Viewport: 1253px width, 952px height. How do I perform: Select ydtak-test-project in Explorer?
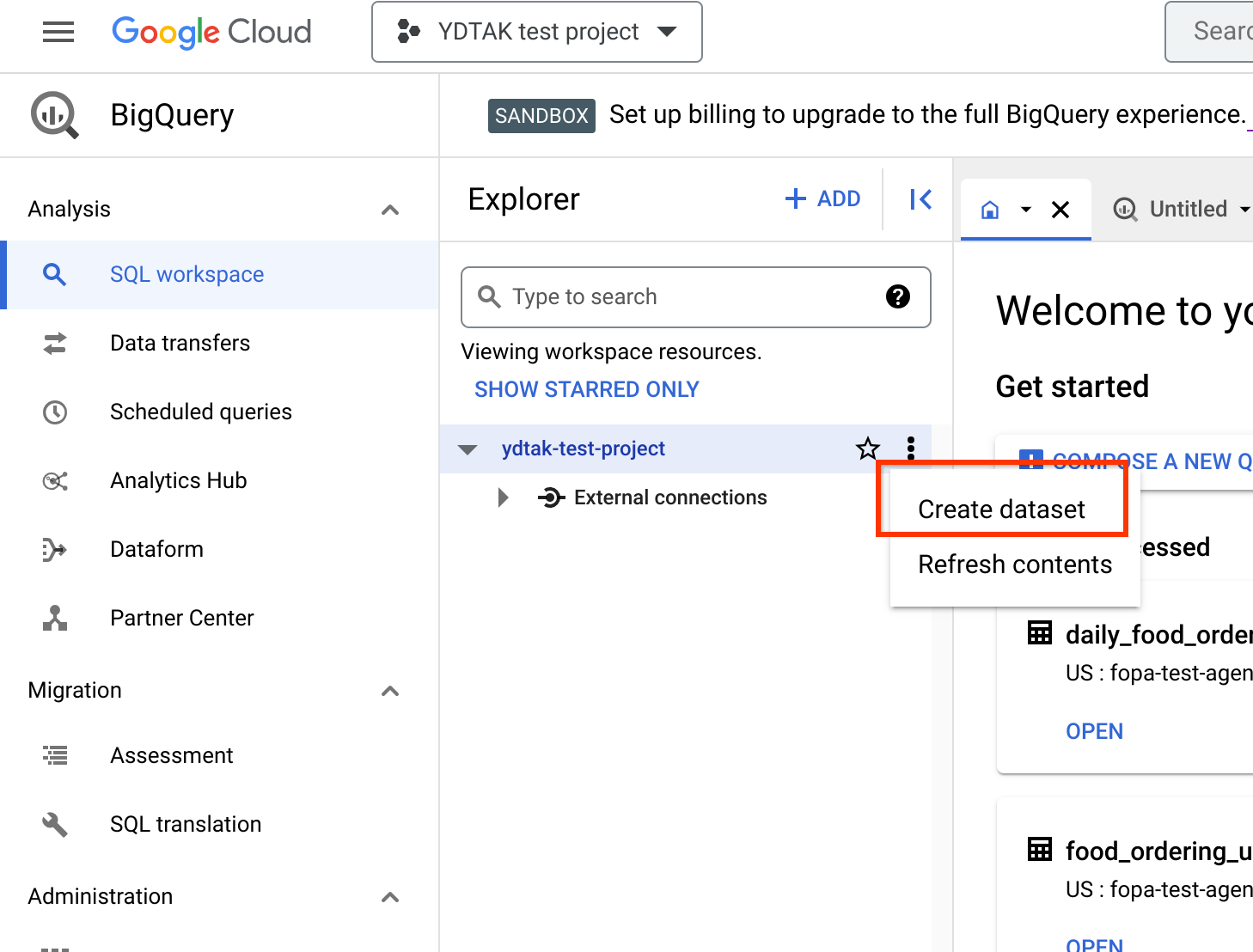click(584, 449)
